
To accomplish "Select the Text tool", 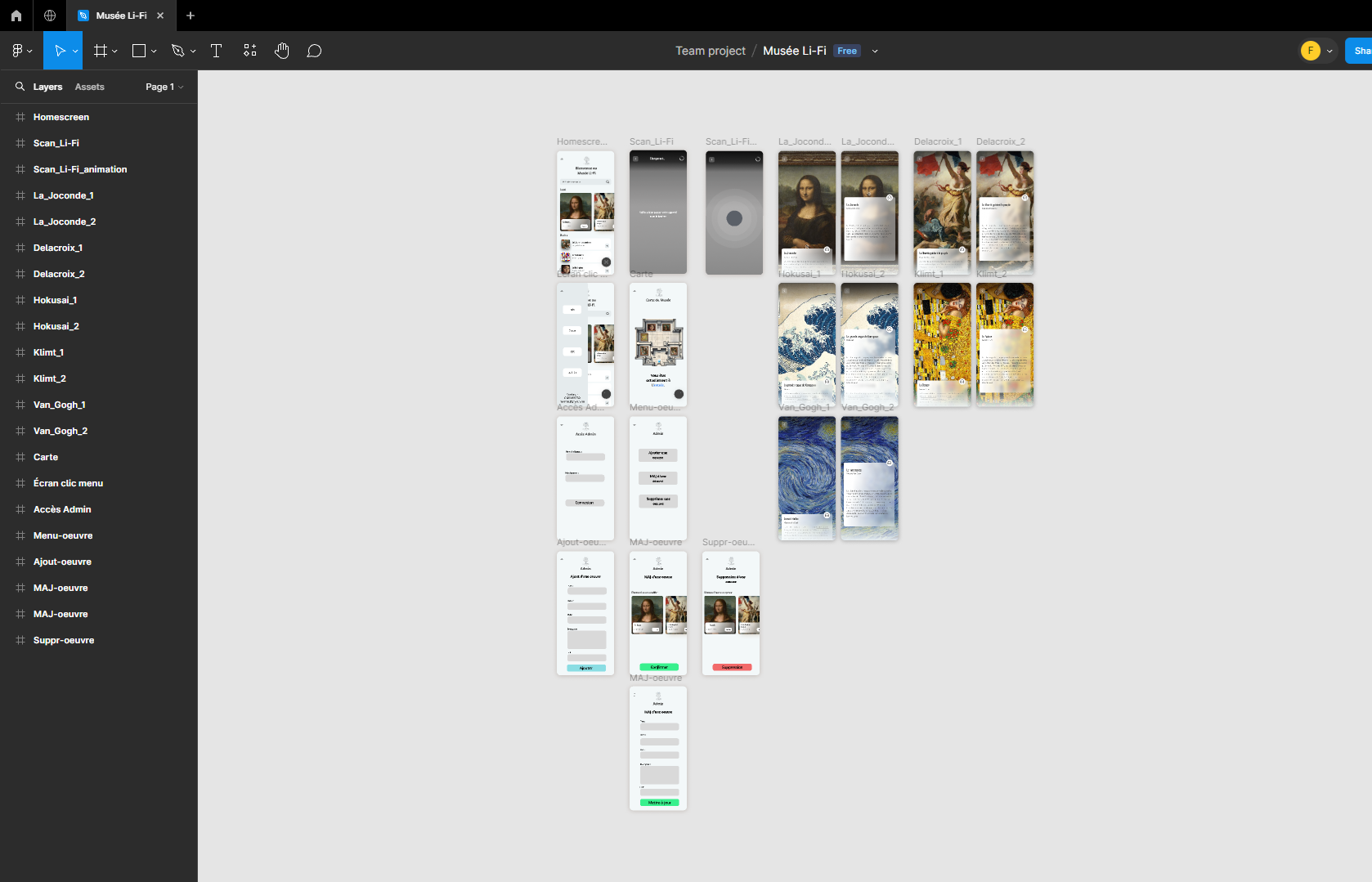I will [x=217, y=51].
